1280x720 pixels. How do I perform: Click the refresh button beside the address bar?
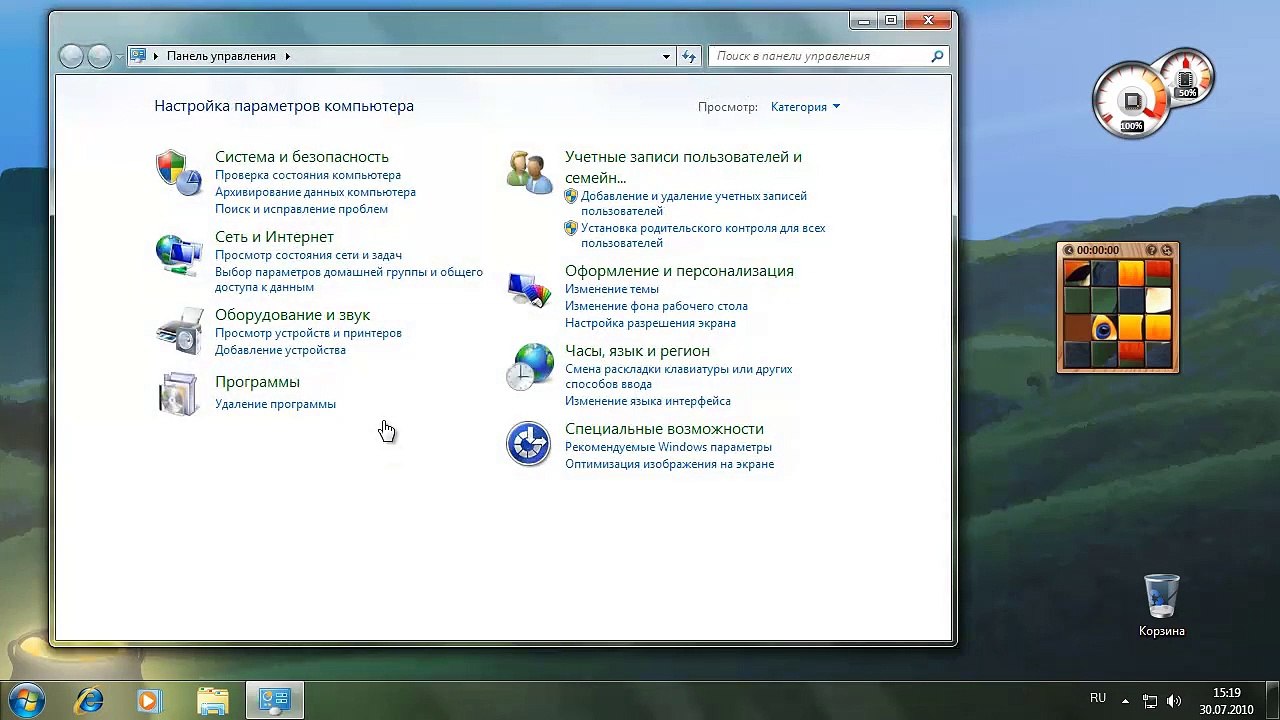pyautogui.click(x=688, y=56)
